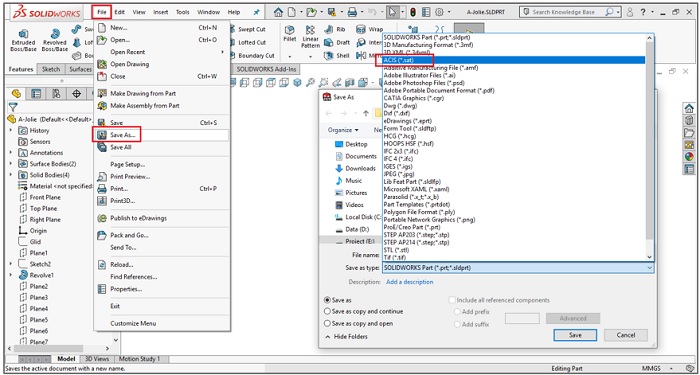Select the 'Add prefix' radio button
The width and height of the screenshot is (700, 375).
(457, 312)
